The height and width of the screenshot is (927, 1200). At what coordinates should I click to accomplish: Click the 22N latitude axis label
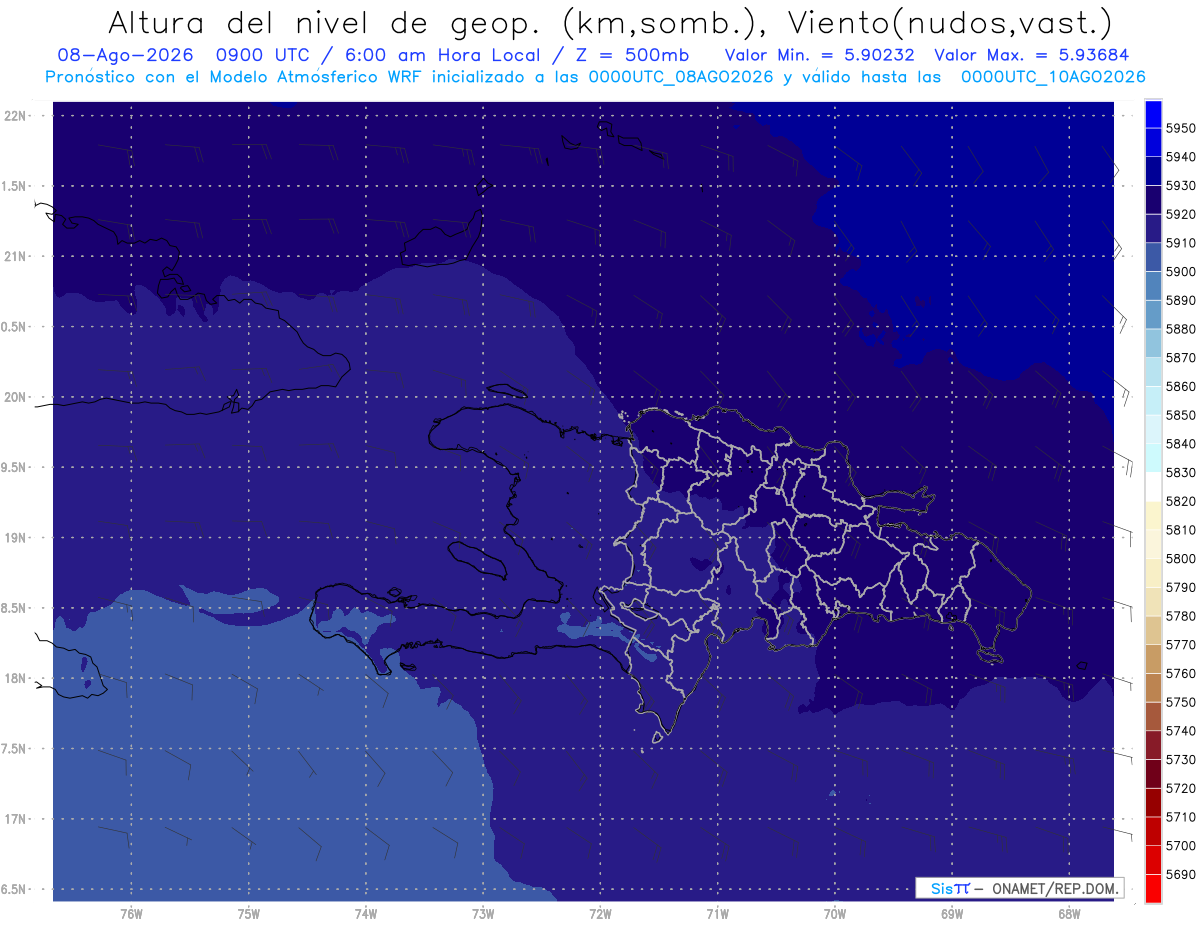tap(17, 116)
